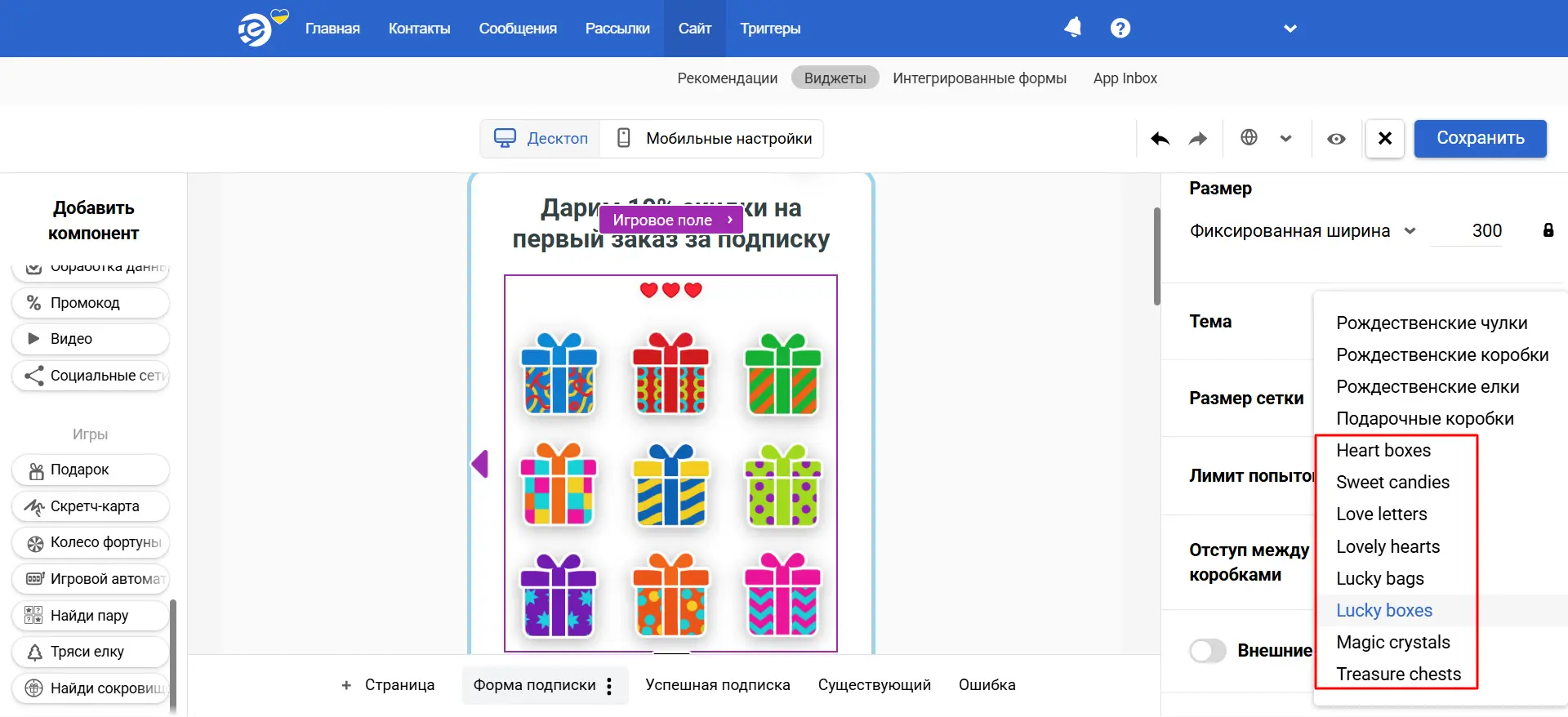Open the Успешная подписка tab
The image size is (1568, 717).
tap(717, 685)
